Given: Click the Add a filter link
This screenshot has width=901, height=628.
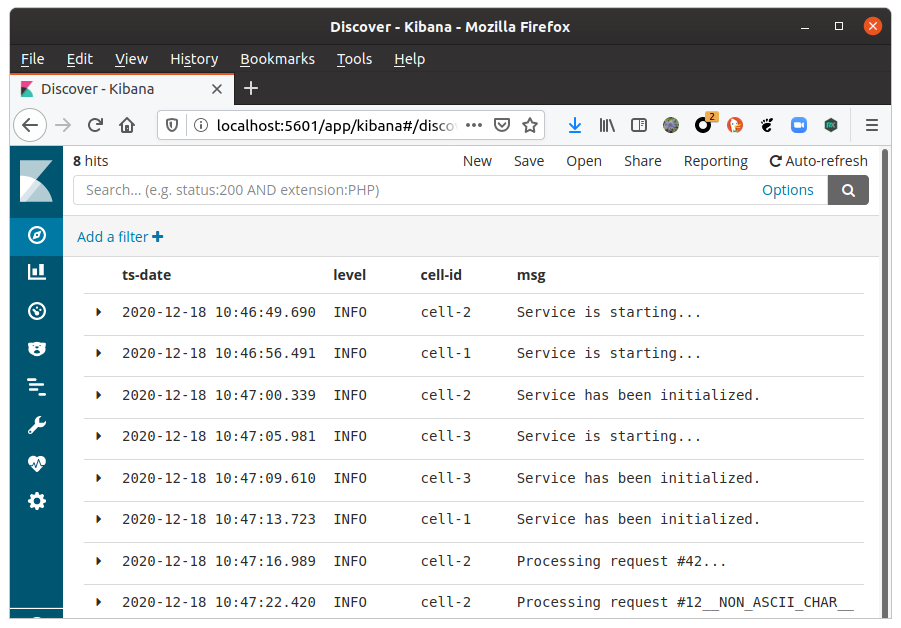Looking at the screenshot, I should pyautogui.click(x=120, y=237).
